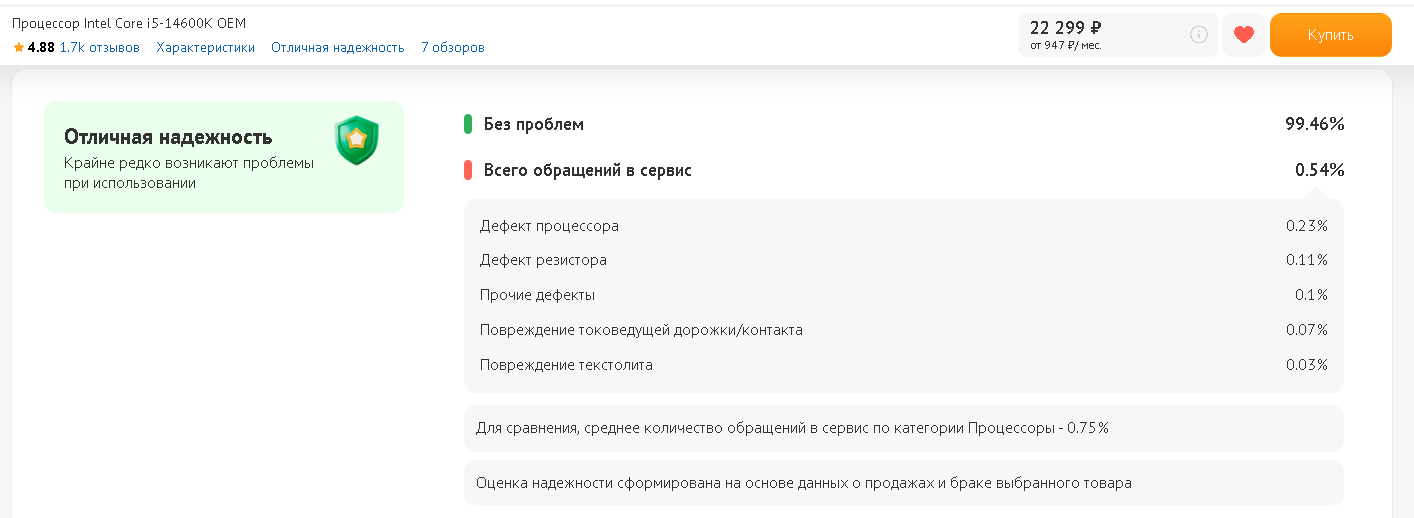Click 'от 947 ₽/мес.' installment text

[x=1066, y=45]
